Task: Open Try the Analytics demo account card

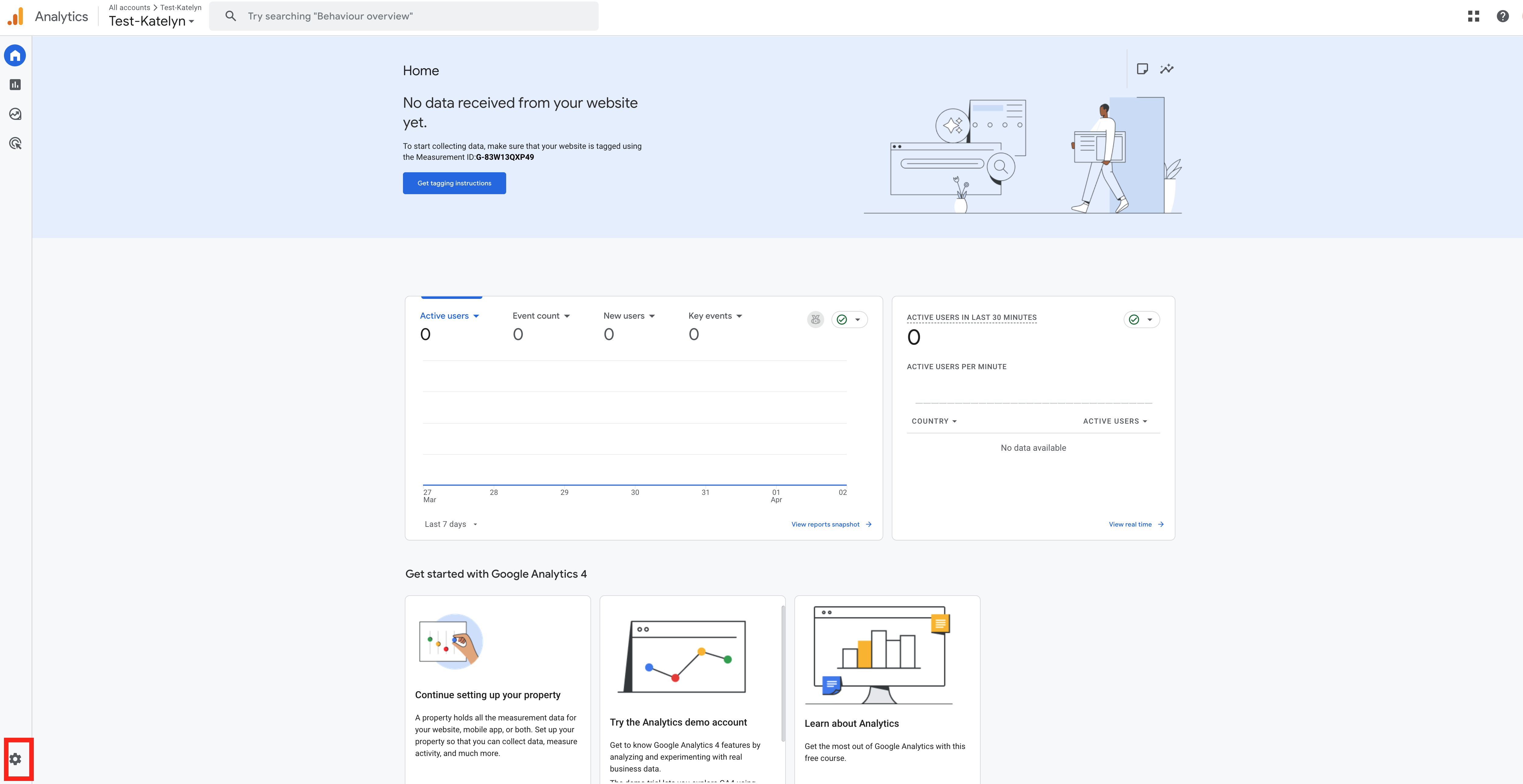Action: pyautogui.click(x=692, y=689)
